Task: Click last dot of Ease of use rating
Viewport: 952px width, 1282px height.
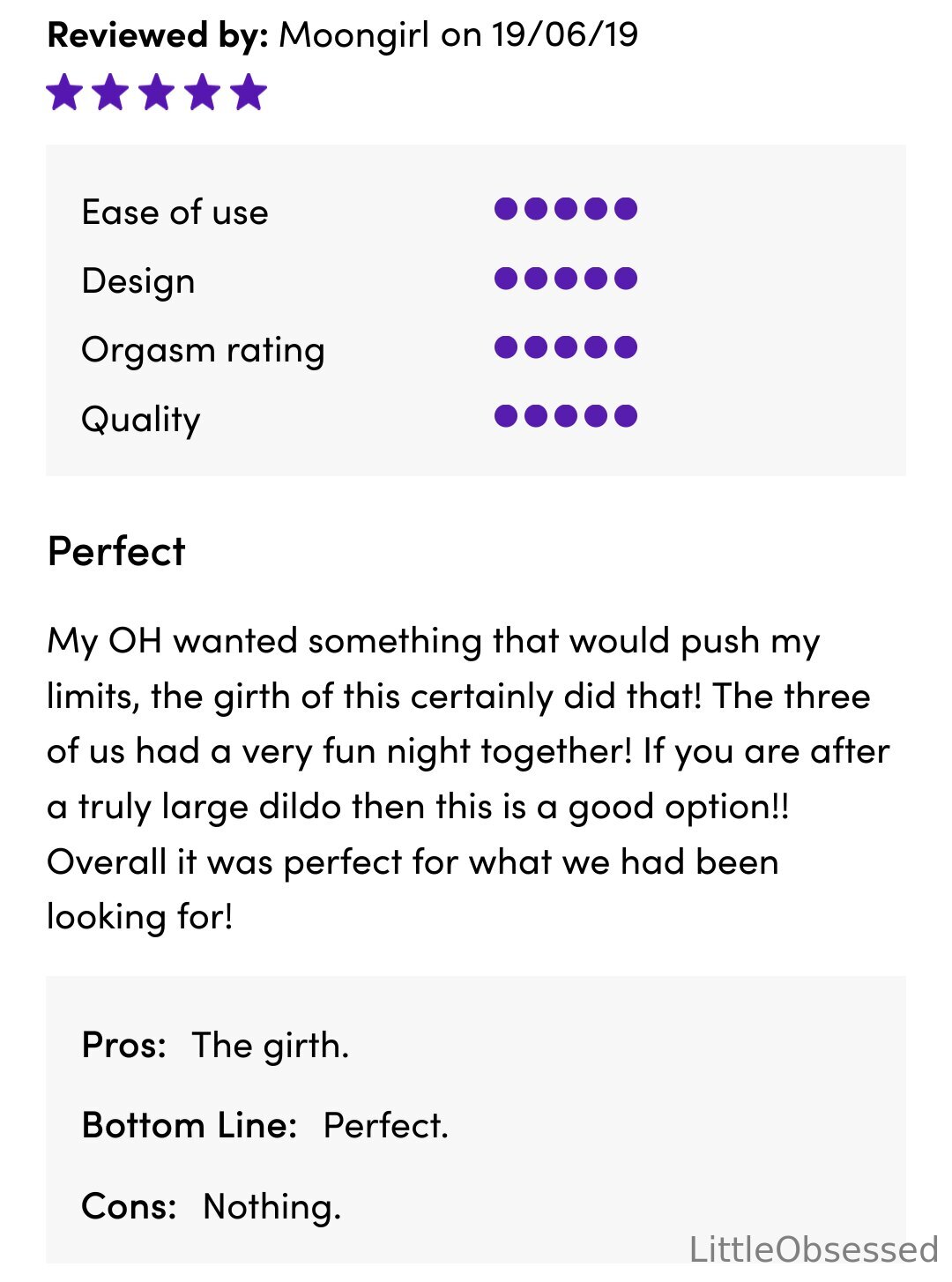Action: (626, 209)
